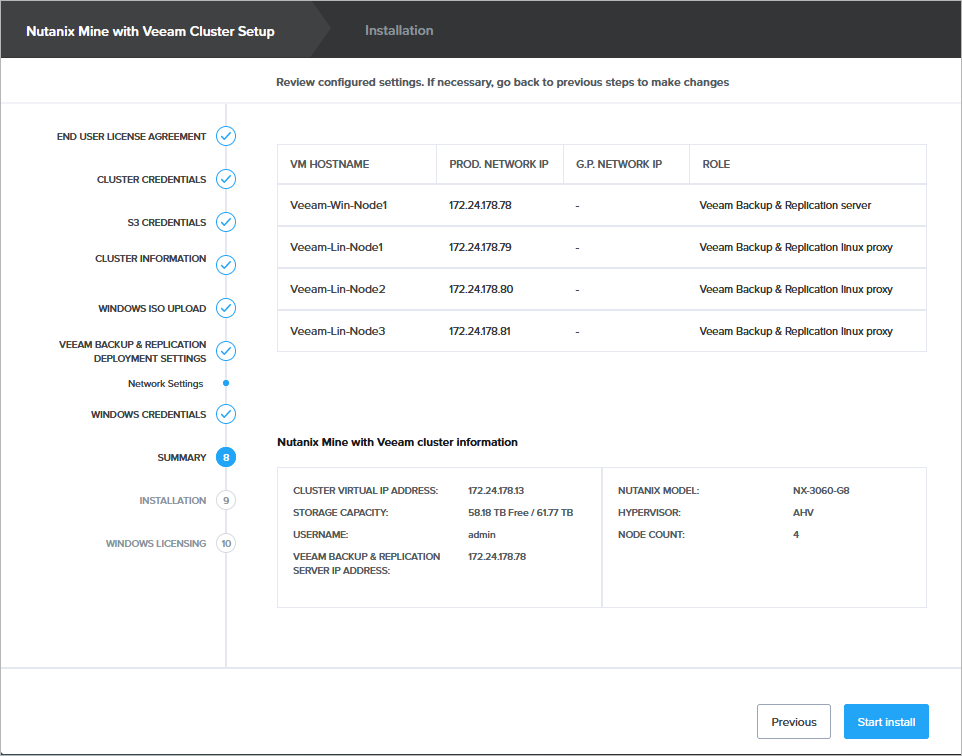This screenshot has width=962, height=756.
Task: Open the Cluster Credentials step label
Action: coord(152,179)
